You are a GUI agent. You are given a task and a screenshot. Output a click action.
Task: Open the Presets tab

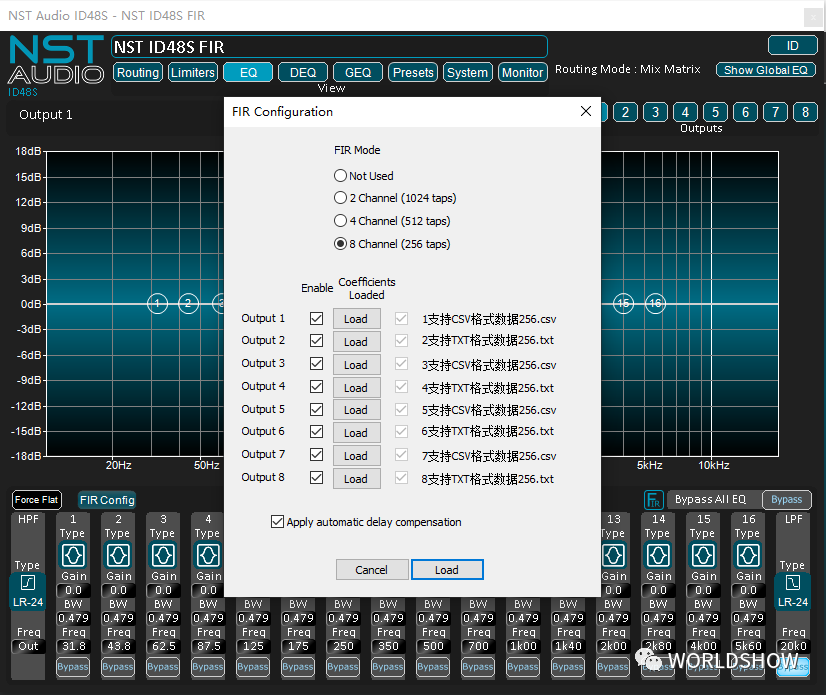coord(413,72)
